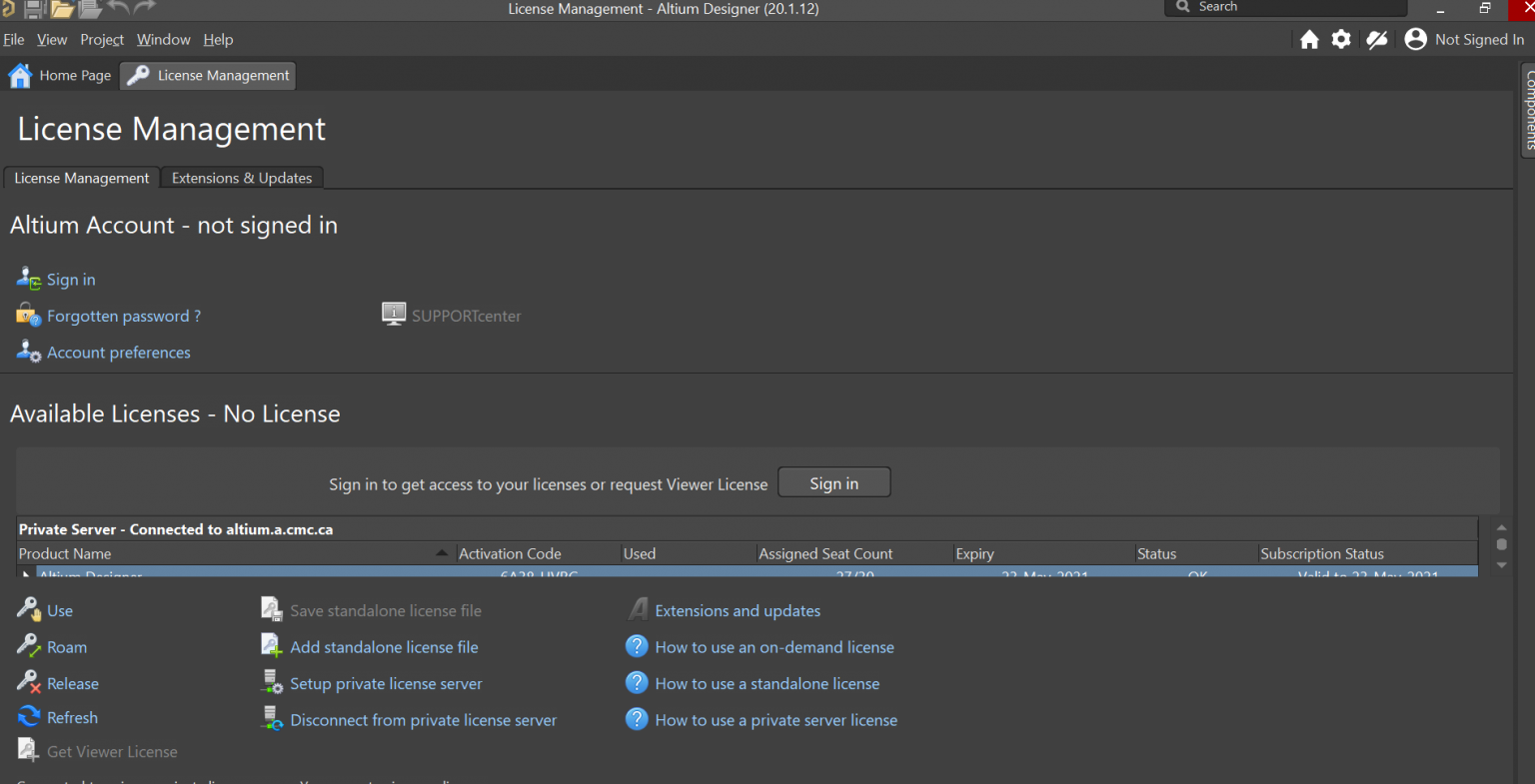Click the Disconnect from private license server icon
The image size is (1535, 784).
point(272,718)
